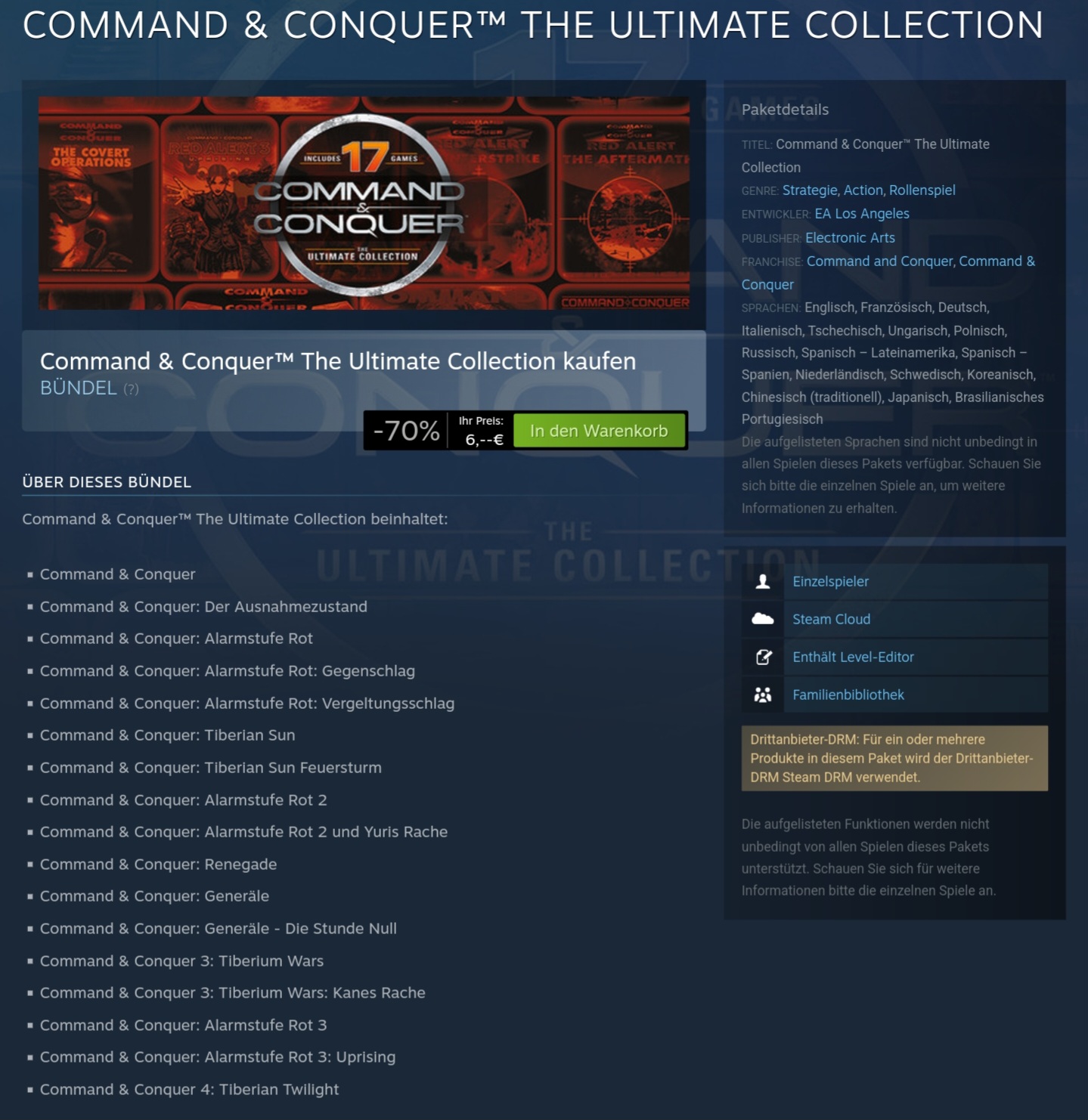Click the Steam Cloud icon
This screenshot has width=1088, height=1120.
click(x=763, y=619)
